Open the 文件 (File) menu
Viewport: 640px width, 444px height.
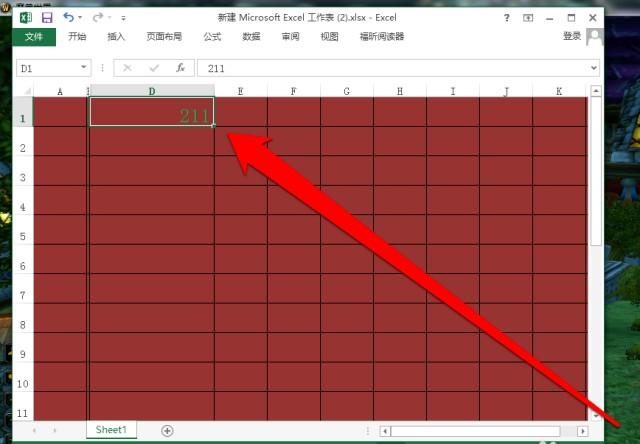34,37
